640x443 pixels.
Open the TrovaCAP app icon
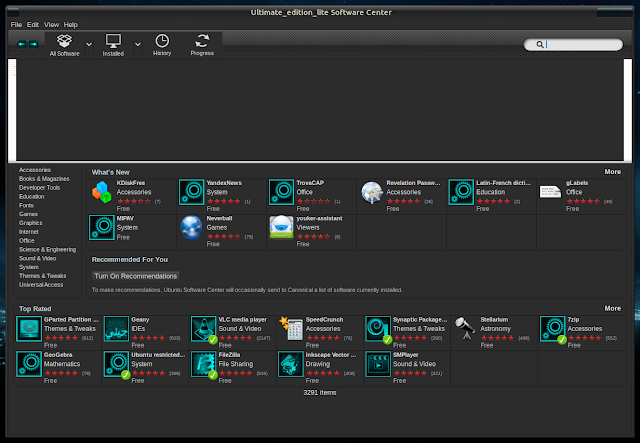point(281,192)
